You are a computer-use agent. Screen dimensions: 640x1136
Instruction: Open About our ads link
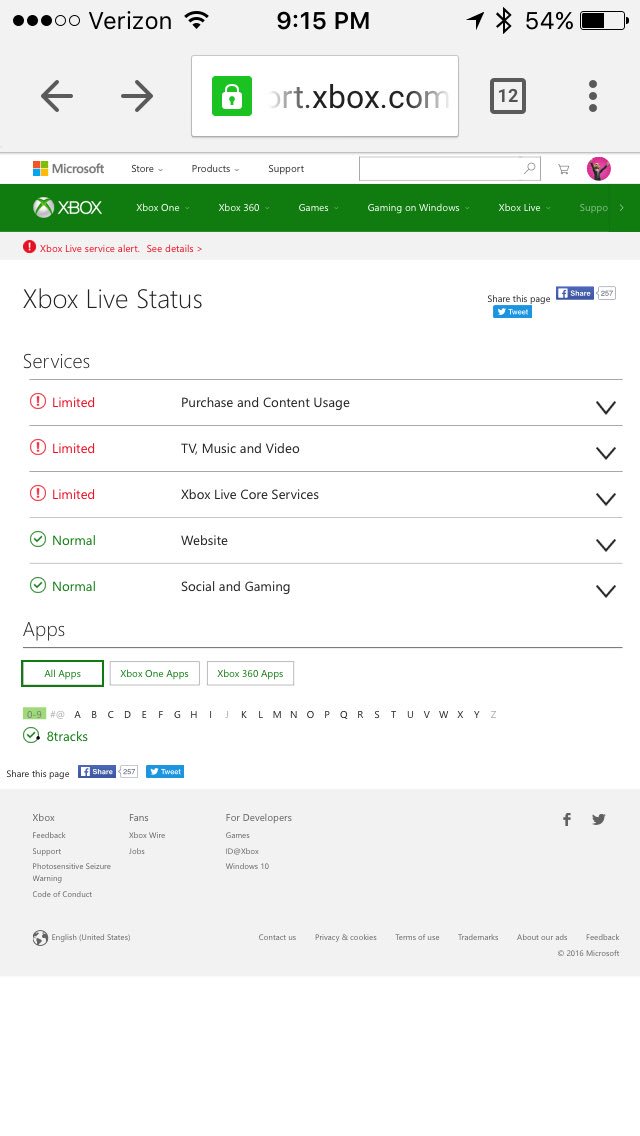coord(542,937)
